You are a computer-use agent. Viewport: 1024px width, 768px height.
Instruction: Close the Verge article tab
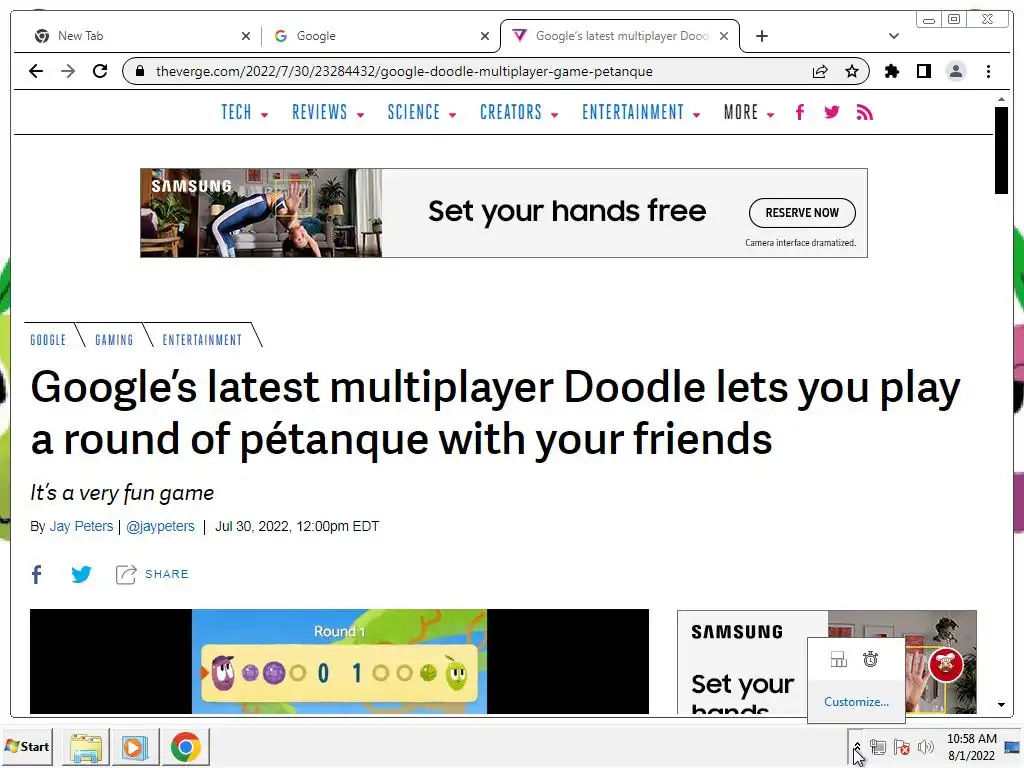[x=724, y=36]
